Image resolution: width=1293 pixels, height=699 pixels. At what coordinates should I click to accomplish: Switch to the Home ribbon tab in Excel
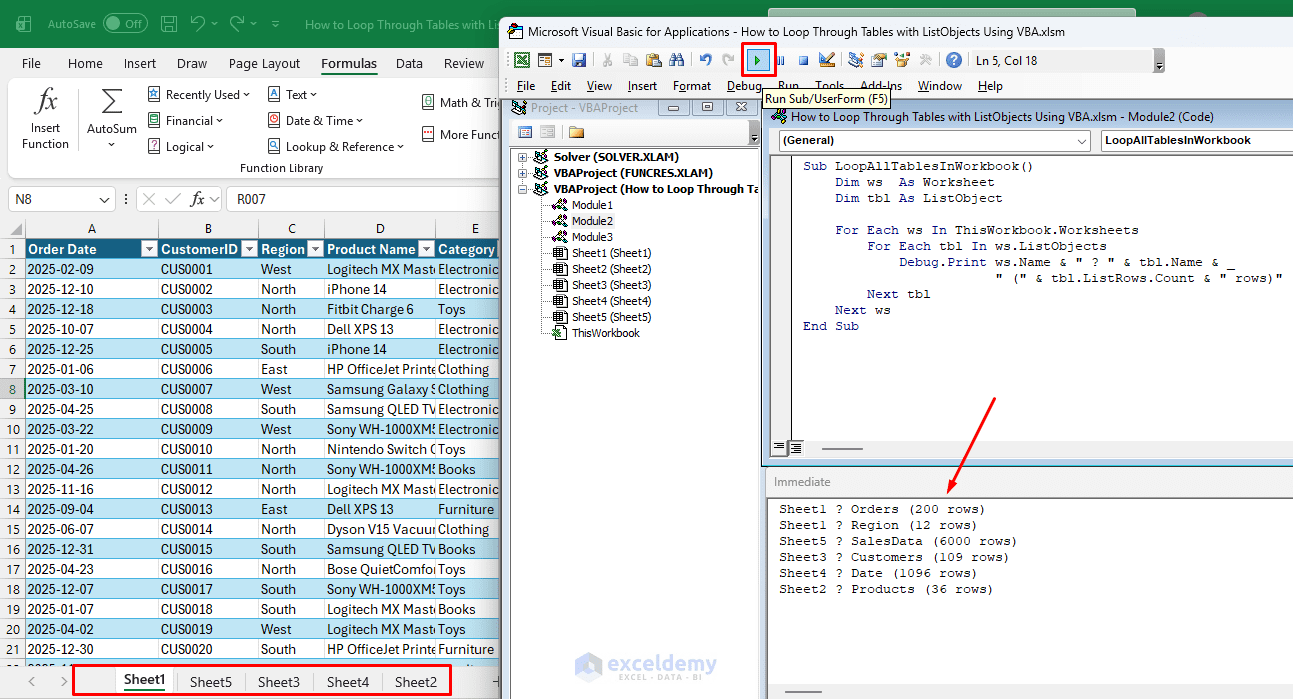[x=85, y=63]
